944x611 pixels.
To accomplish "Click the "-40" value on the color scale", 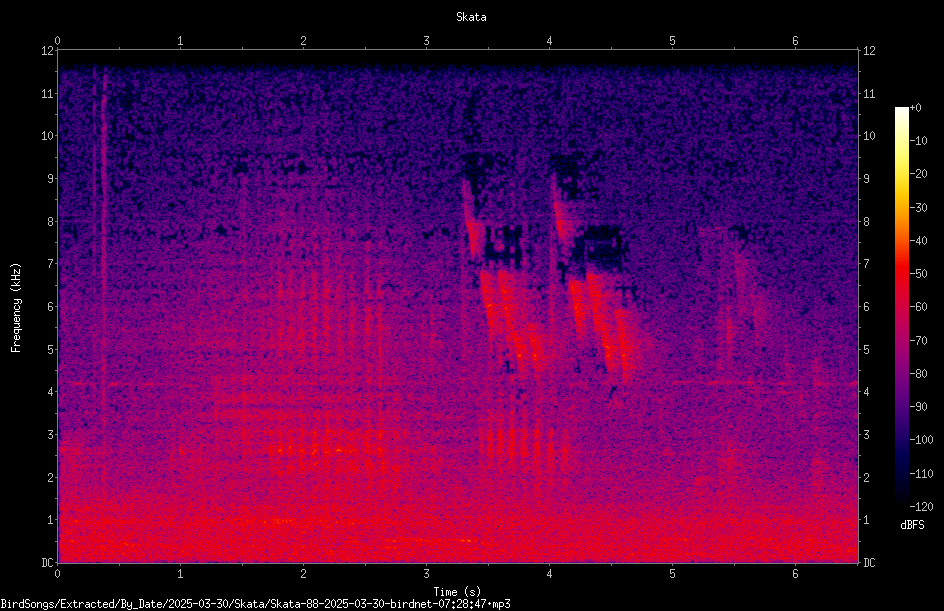I will pos(919,241).
